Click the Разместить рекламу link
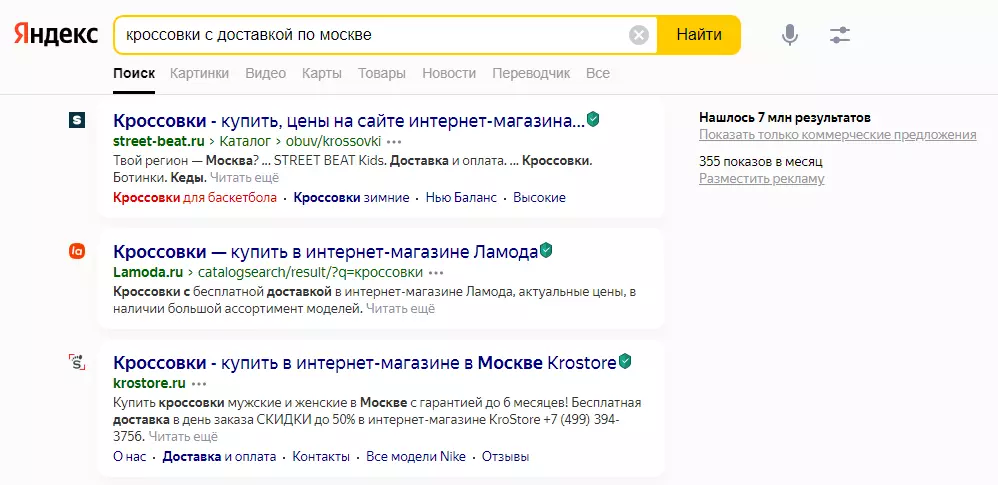Image resolution: width=998 pixels, height=485 pixels. point(762,179)
